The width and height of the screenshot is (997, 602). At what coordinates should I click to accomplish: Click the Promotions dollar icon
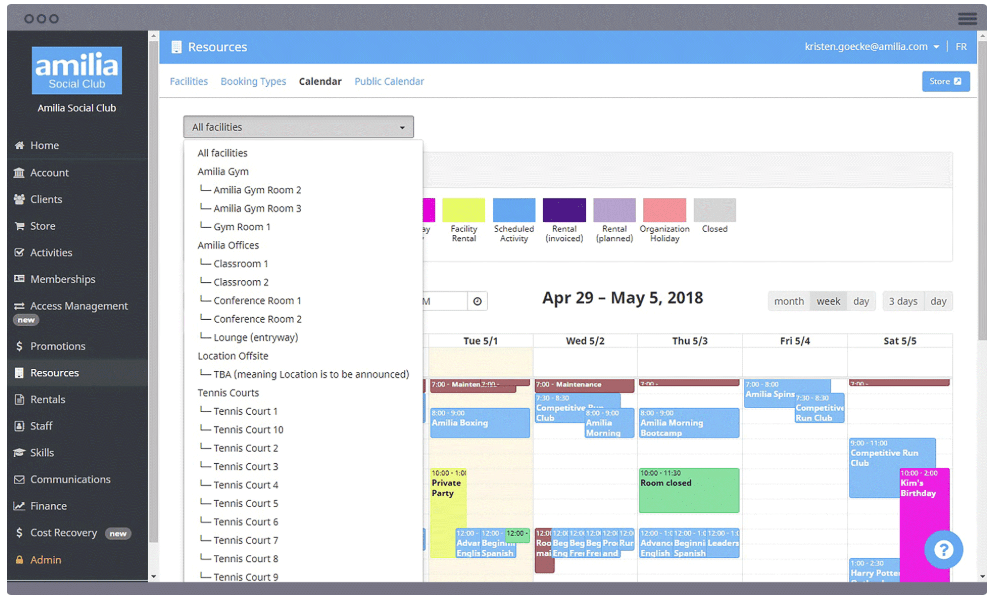click(x=19, y=346)
